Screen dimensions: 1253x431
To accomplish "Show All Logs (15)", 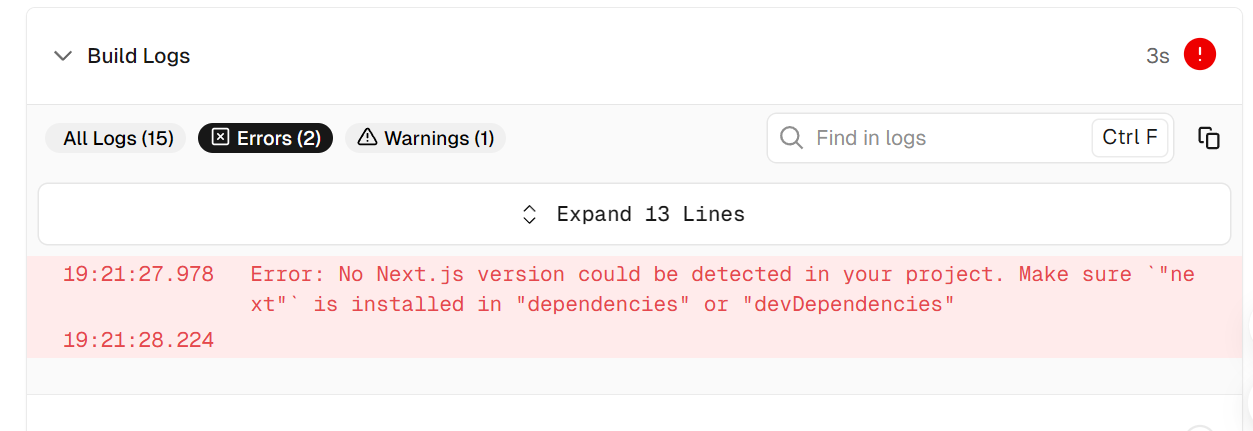I will 117,138.
